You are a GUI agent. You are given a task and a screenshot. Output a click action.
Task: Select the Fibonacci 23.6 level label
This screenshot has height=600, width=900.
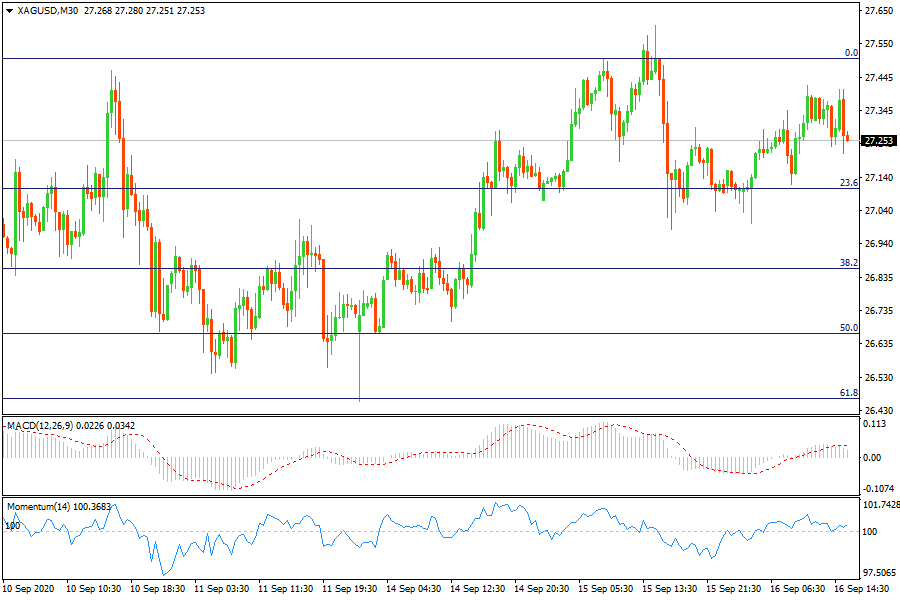tap(848, 183)
